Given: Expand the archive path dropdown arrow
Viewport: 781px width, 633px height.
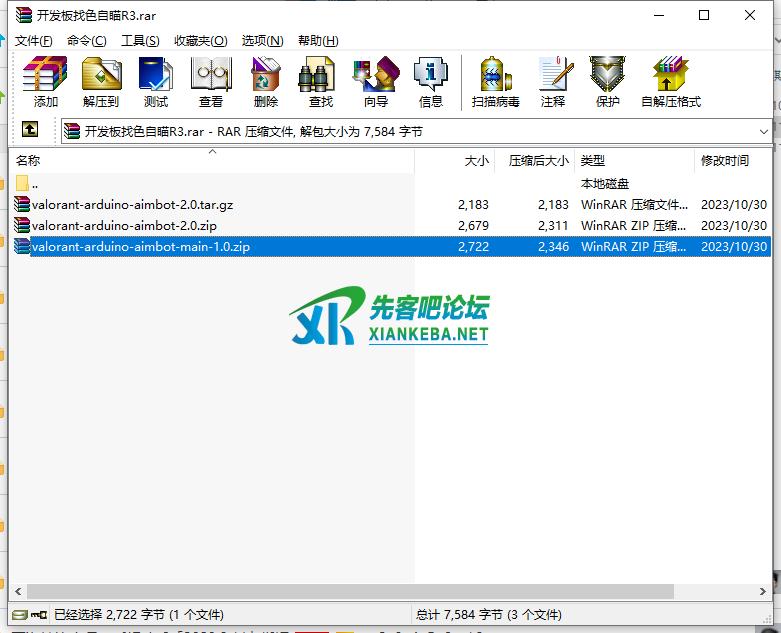Looking at the screenshot, I should tap(764, 132).
